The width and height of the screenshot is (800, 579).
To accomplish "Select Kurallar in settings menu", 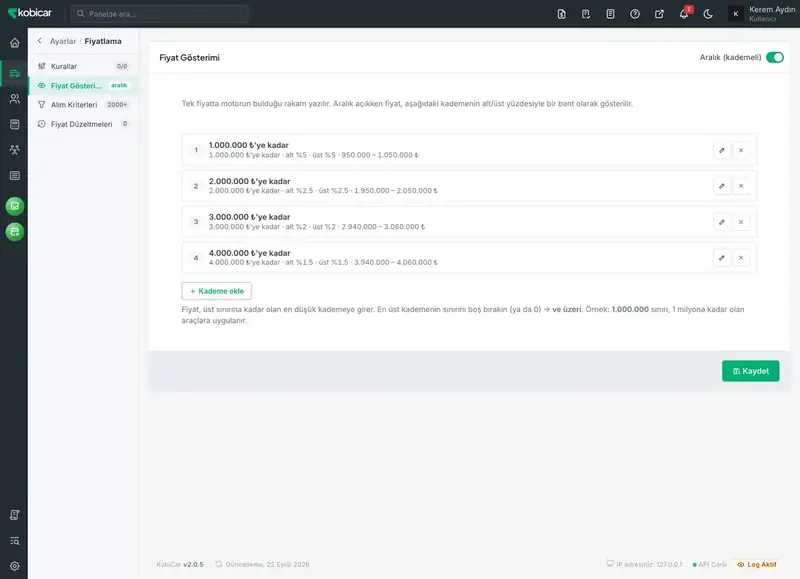I will [x=83, y=66].
